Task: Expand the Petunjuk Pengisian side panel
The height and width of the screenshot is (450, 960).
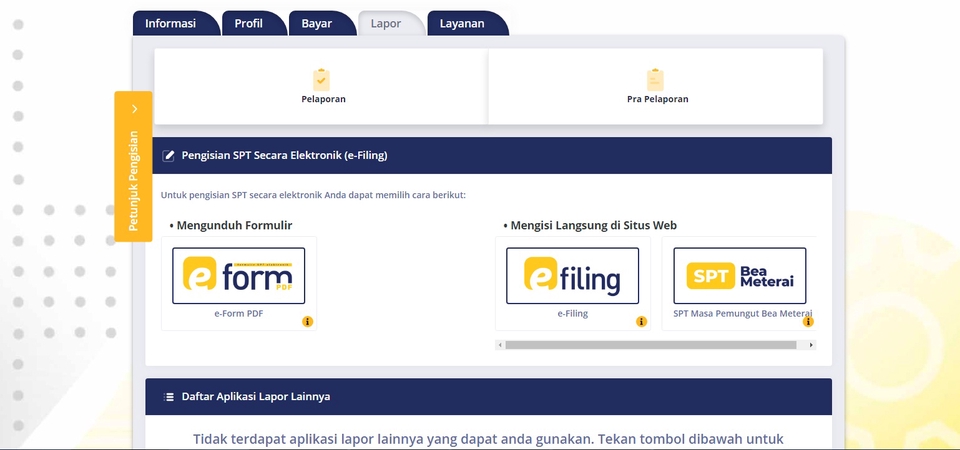Action: tap(133, 167)
